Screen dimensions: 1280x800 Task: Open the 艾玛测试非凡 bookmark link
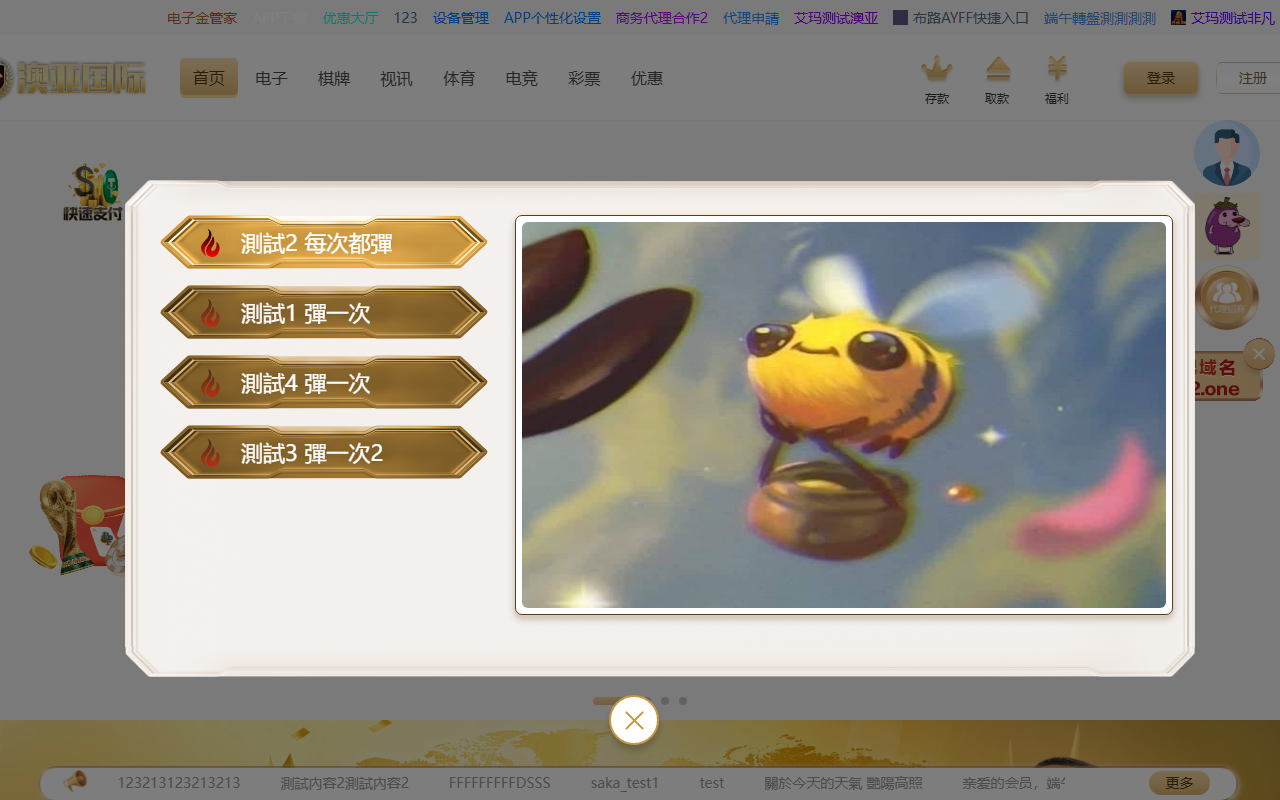[x=1225, y=18]
